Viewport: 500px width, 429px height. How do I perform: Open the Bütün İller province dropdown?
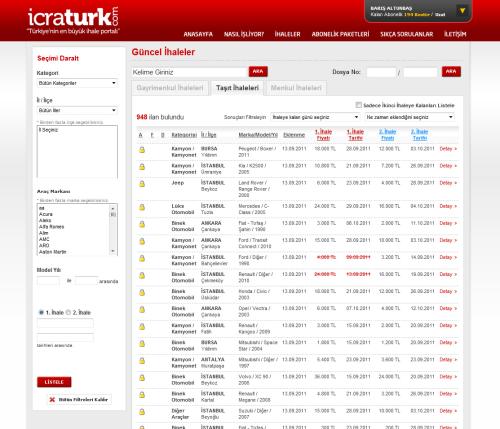click(x=77, y=110)
